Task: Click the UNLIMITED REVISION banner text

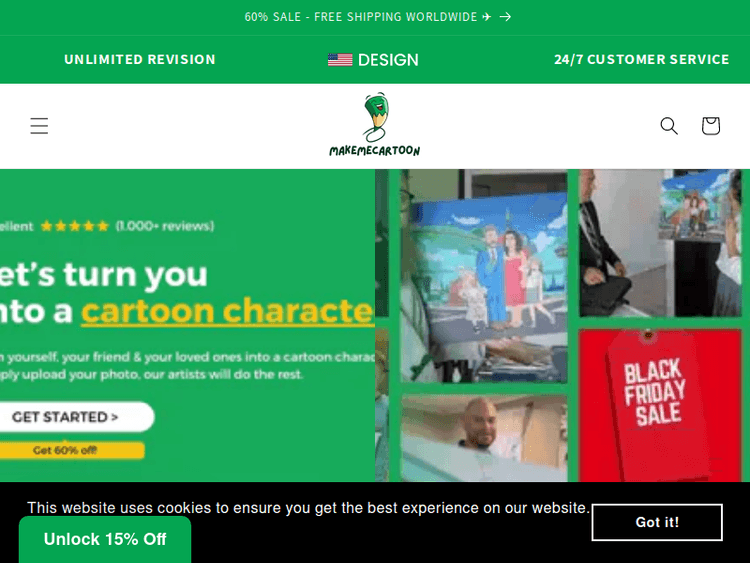Action: (x=140, y=59)
